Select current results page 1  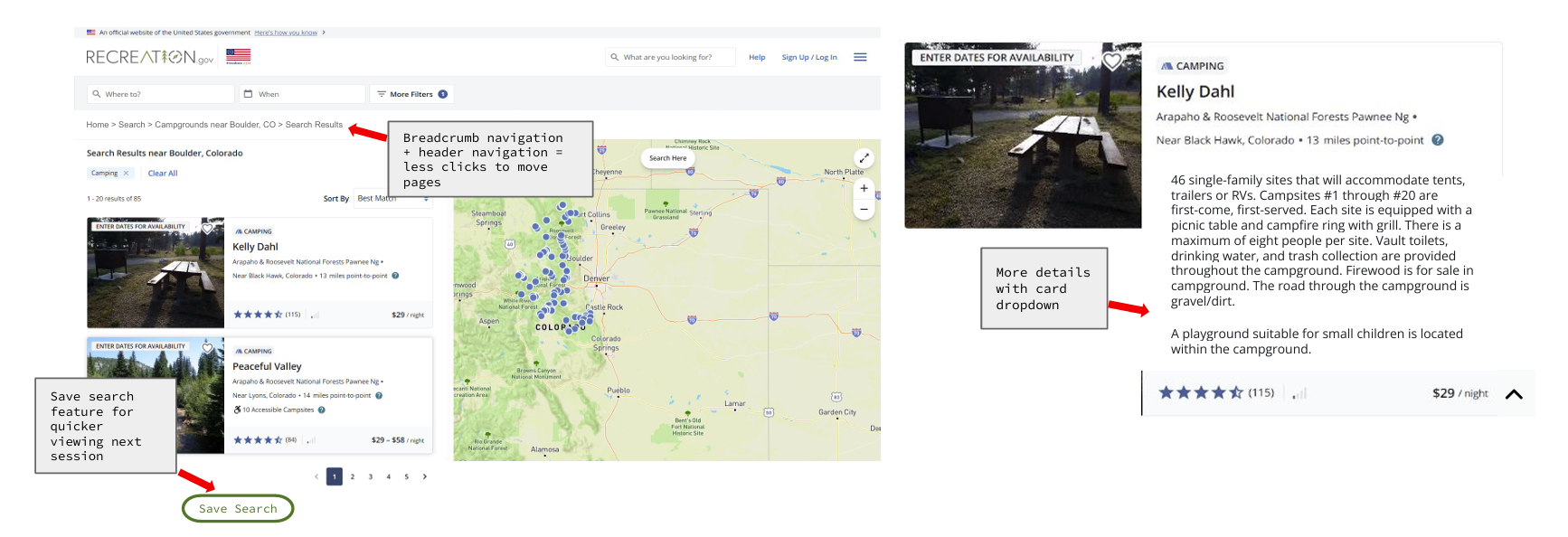[335, 476]
